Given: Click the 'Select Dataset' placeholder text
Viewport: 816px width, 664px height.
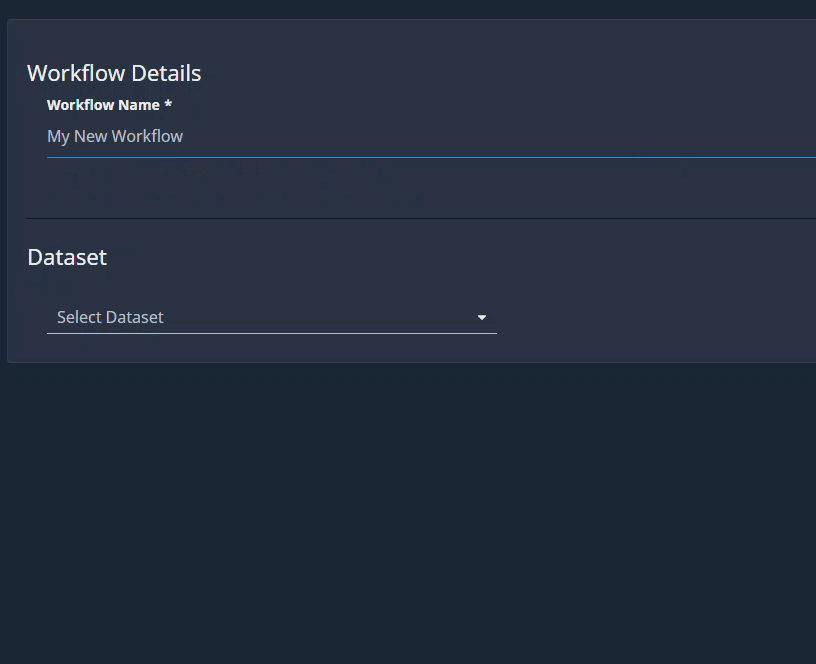Looking at the screenshot, I should point(110,317).
